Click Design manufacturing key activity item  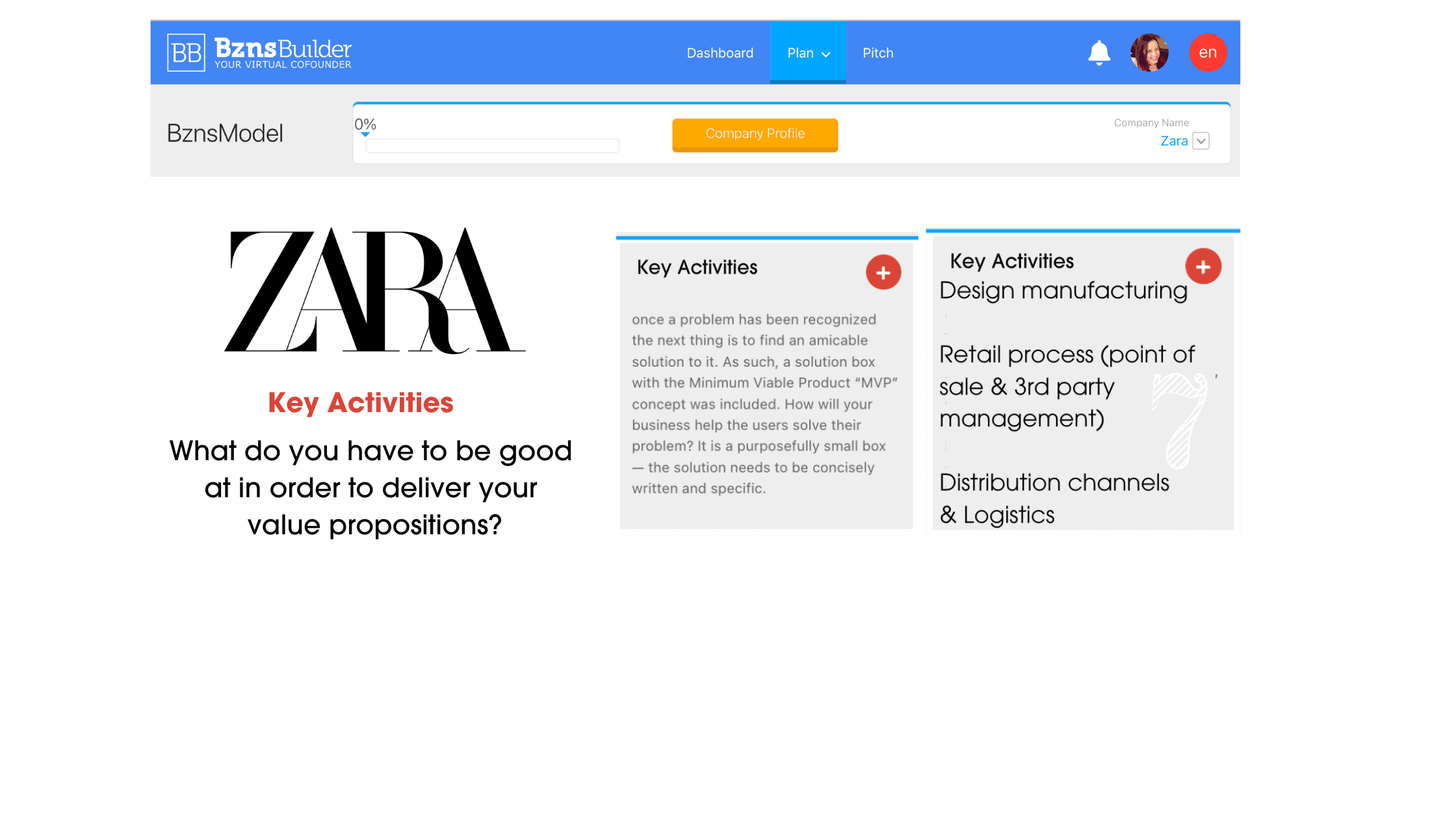click(1063, 291)
